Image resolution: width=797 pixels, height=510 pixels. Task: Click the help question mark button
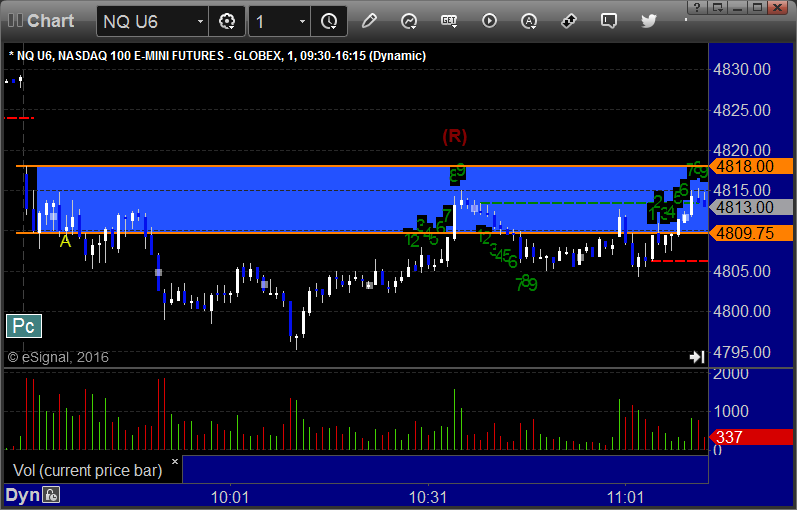(697, 7)
